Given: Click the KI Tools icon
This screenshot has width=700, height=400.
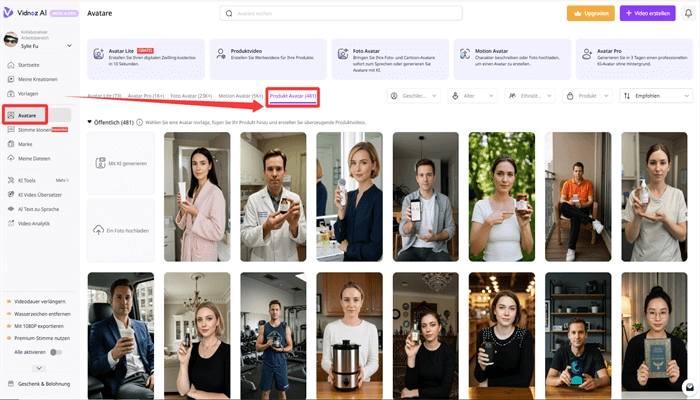Looking at the screenshot, I should coord(11,180).
